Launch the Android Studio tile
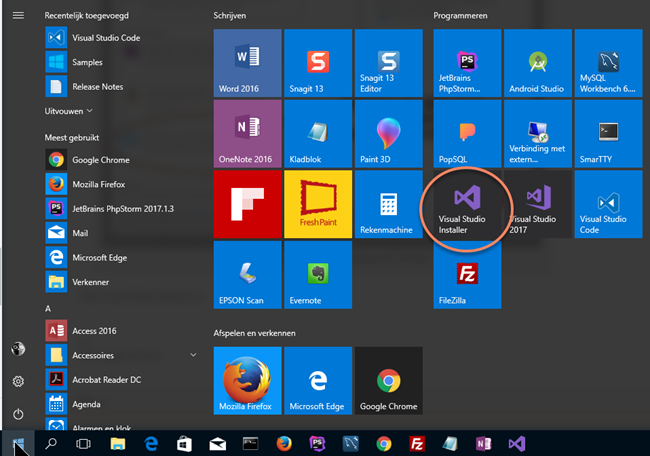The image size is (650, 456). coord(537,63)
